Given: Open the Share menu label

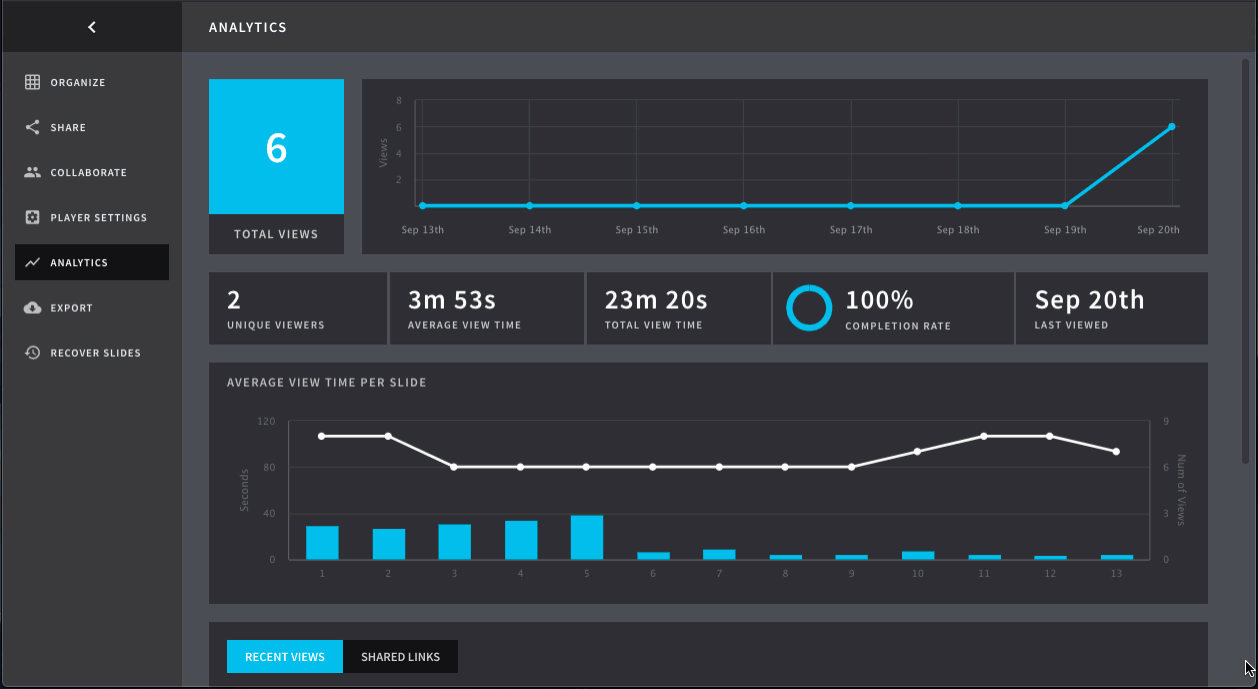Looking at the screenshot, I should 68,128.
